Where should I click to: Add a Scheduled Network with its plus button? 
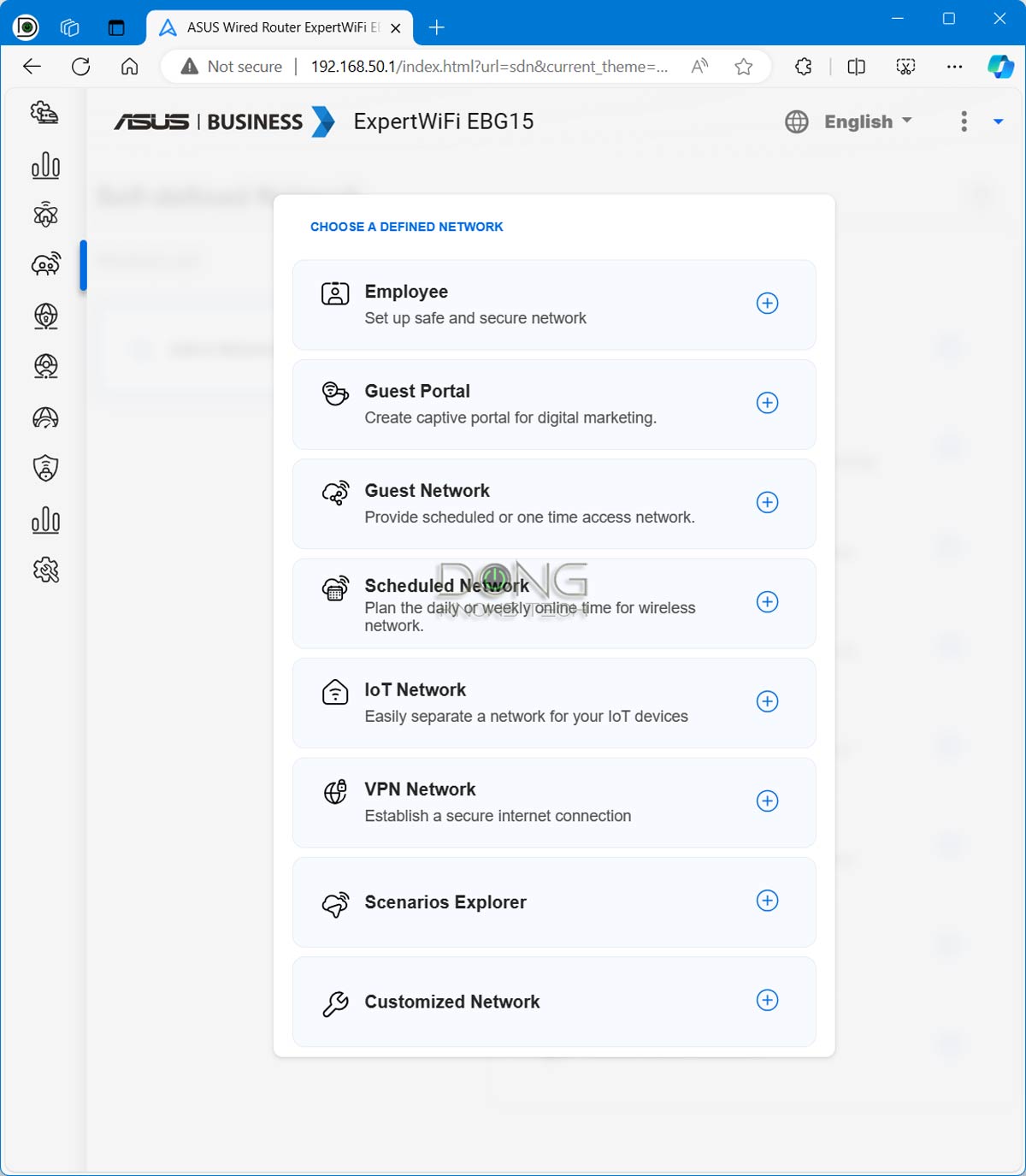point(768,602)
